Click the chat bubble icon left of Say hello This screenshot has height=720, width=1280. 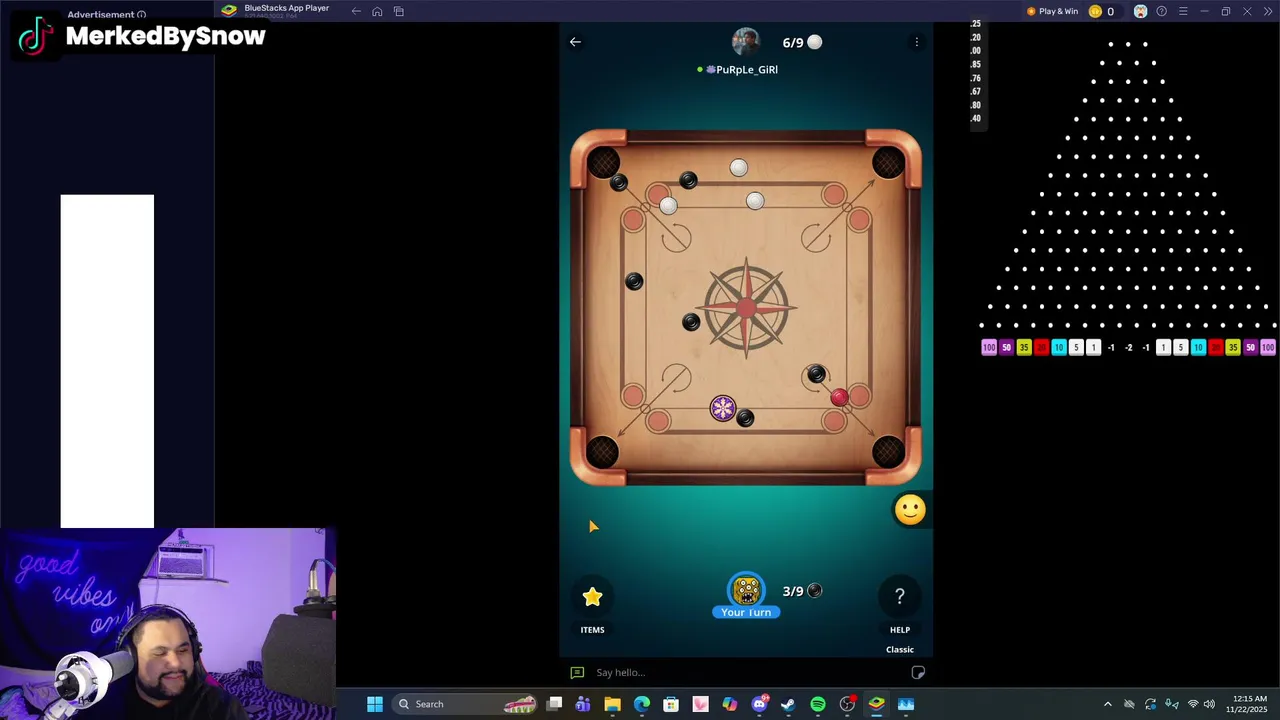[577, 673]
